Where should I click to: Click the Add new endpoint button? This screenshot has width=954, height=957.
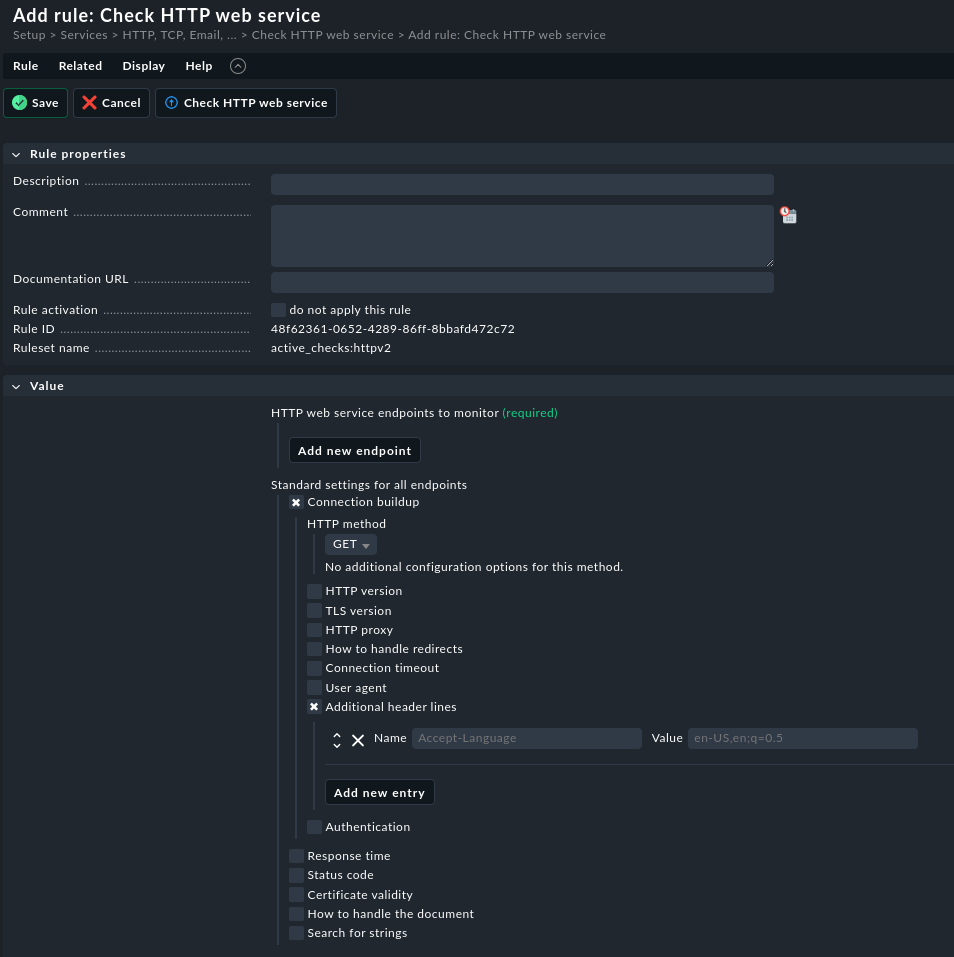354,450
